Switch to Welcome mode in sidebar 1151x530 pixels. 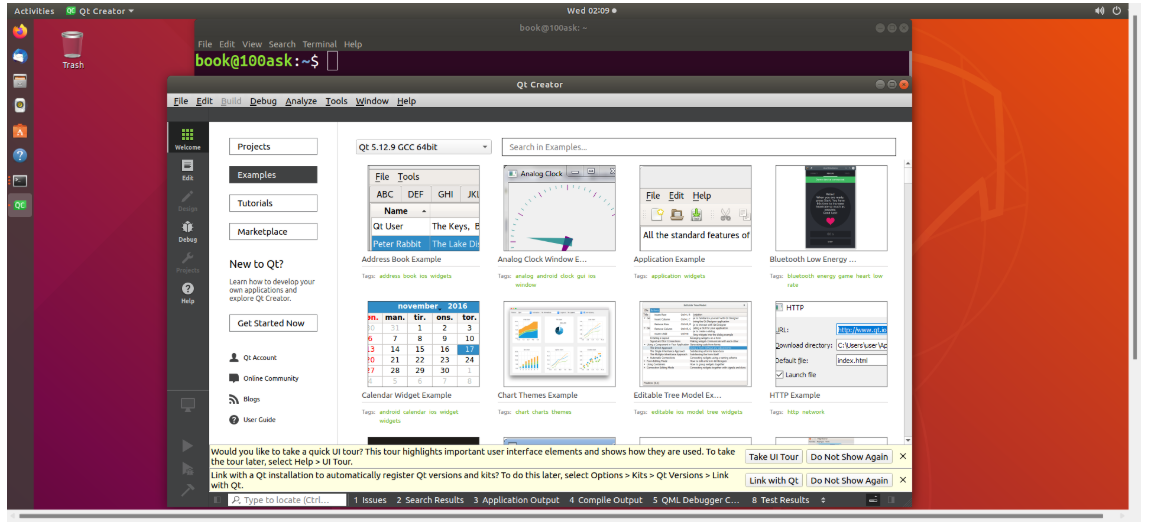[x=187, y=138]
